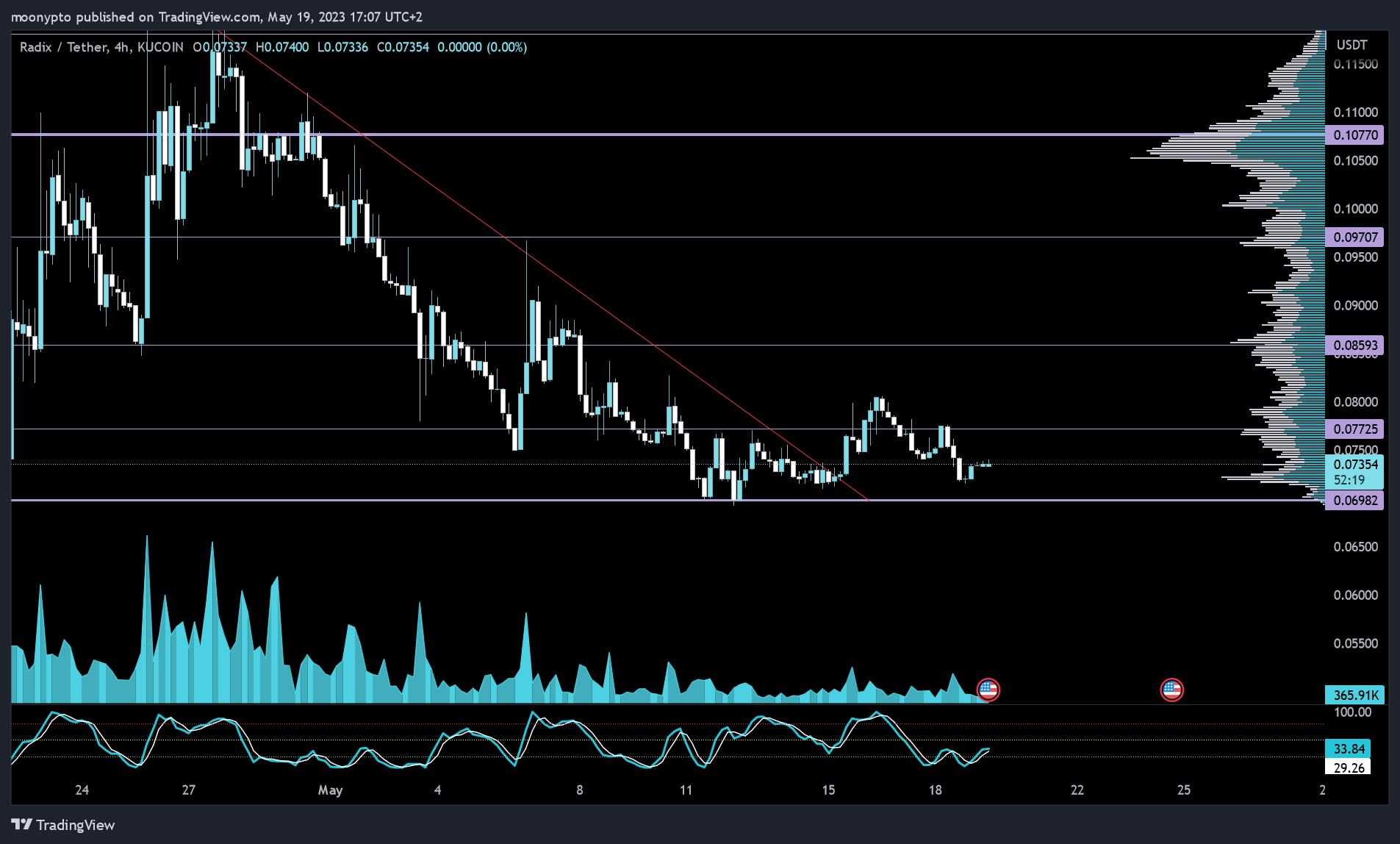This screenshot has width=1400, height=844.
Task: Click the 0.06982 support level label
Action: coord(1354,500)
